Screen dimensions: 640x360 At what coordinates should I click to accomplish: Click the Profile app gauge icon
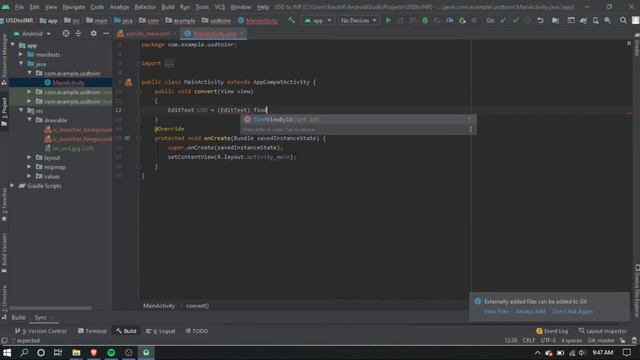click(449, 20)
